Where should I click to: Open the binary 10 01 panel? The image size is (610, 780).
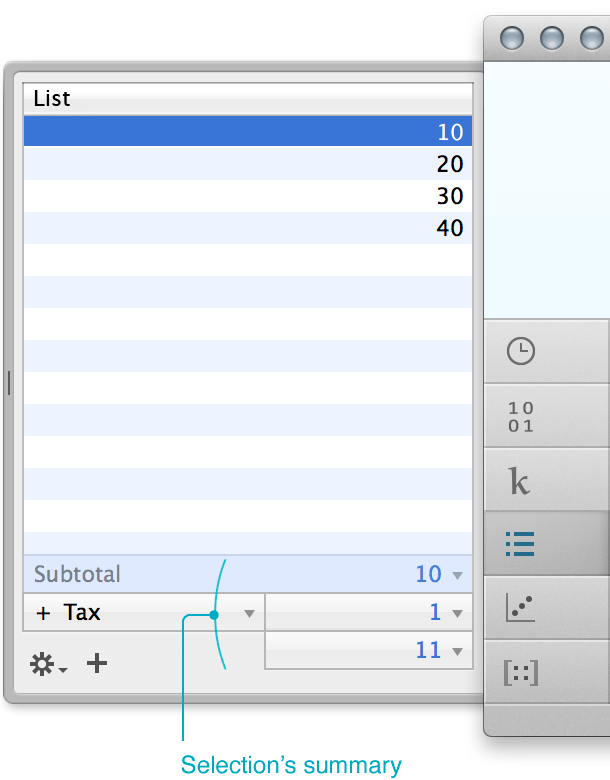(x=520, y=417)
